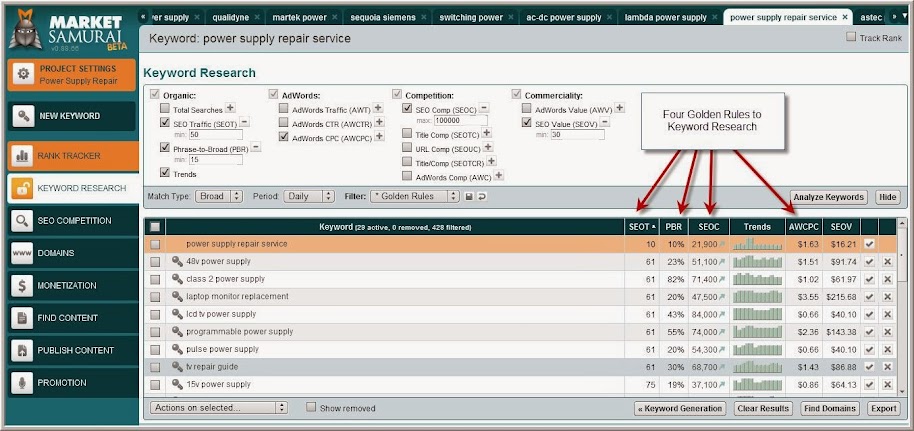Viewport: 914px width, 431px height.
Task: Click the SEO Value min field
Action: [578, 135]
